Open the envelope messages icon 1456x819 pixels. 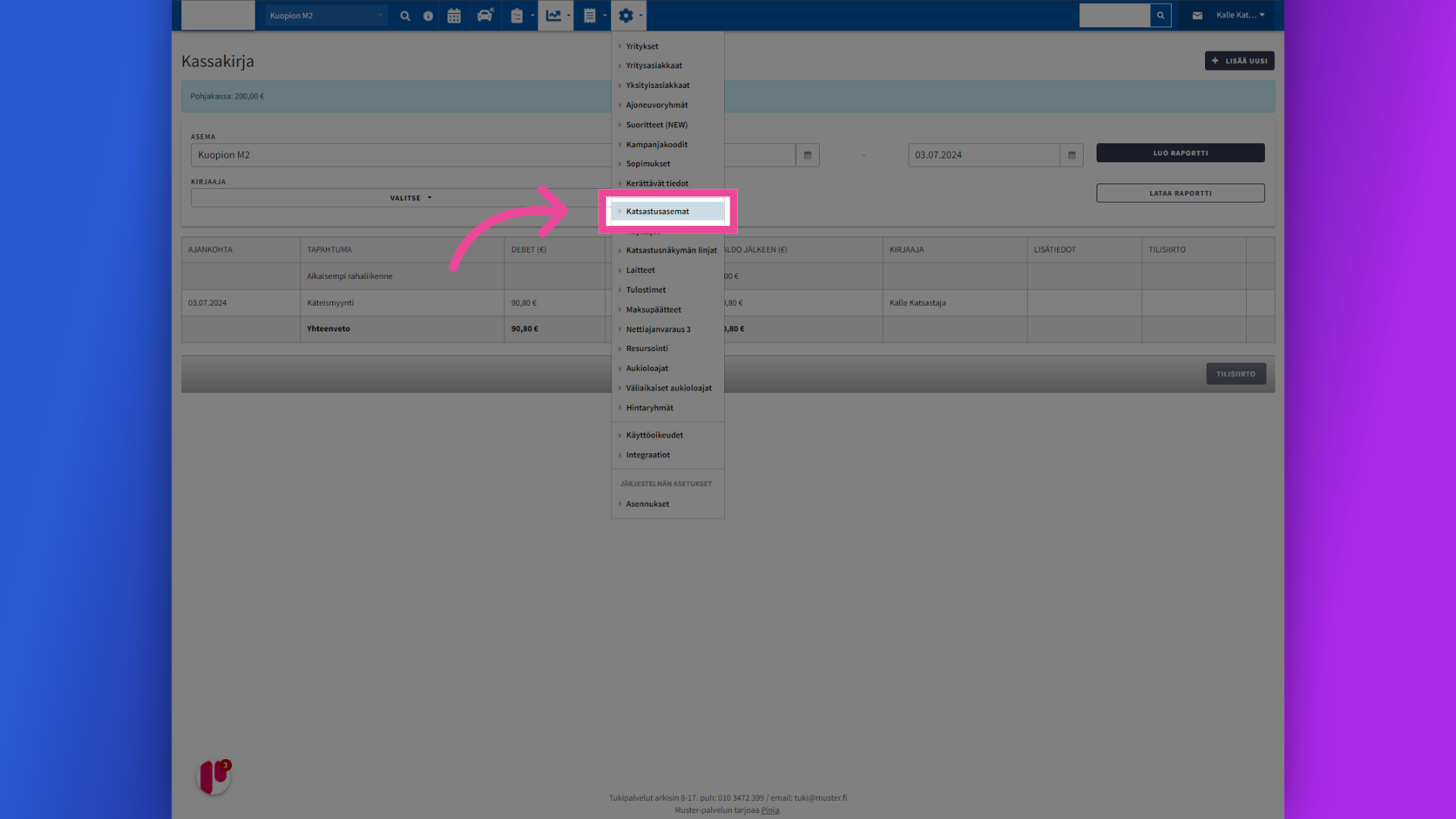point(1197,15)
